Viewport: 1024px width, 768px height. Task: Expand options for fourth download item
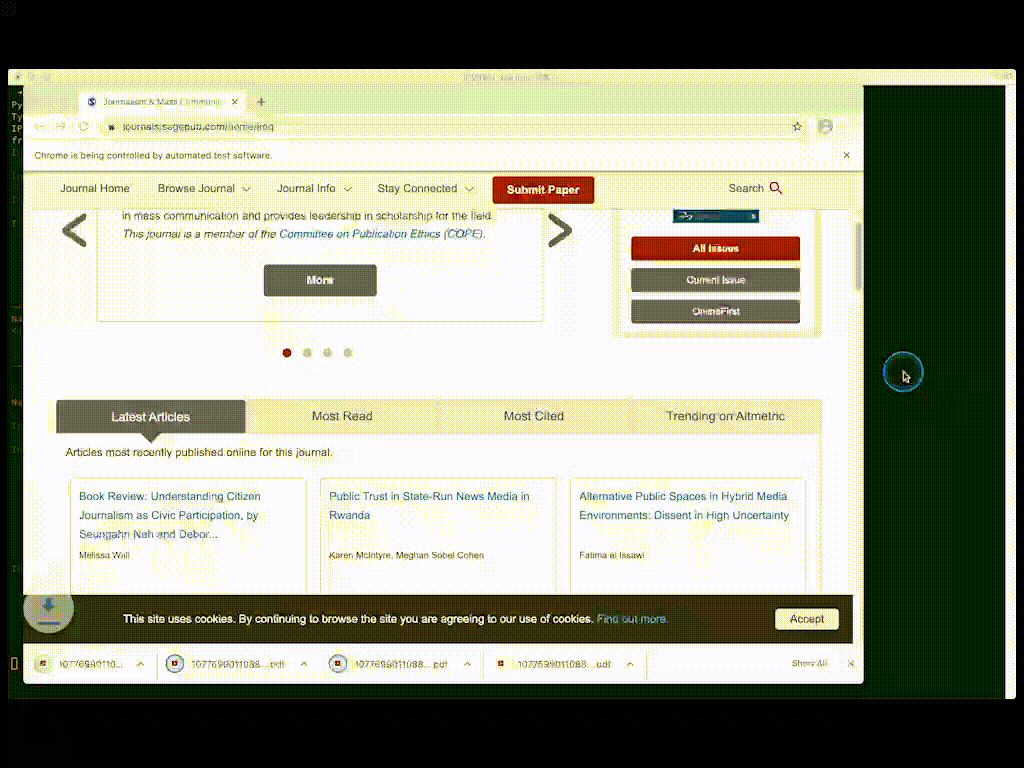click(630, 664)
